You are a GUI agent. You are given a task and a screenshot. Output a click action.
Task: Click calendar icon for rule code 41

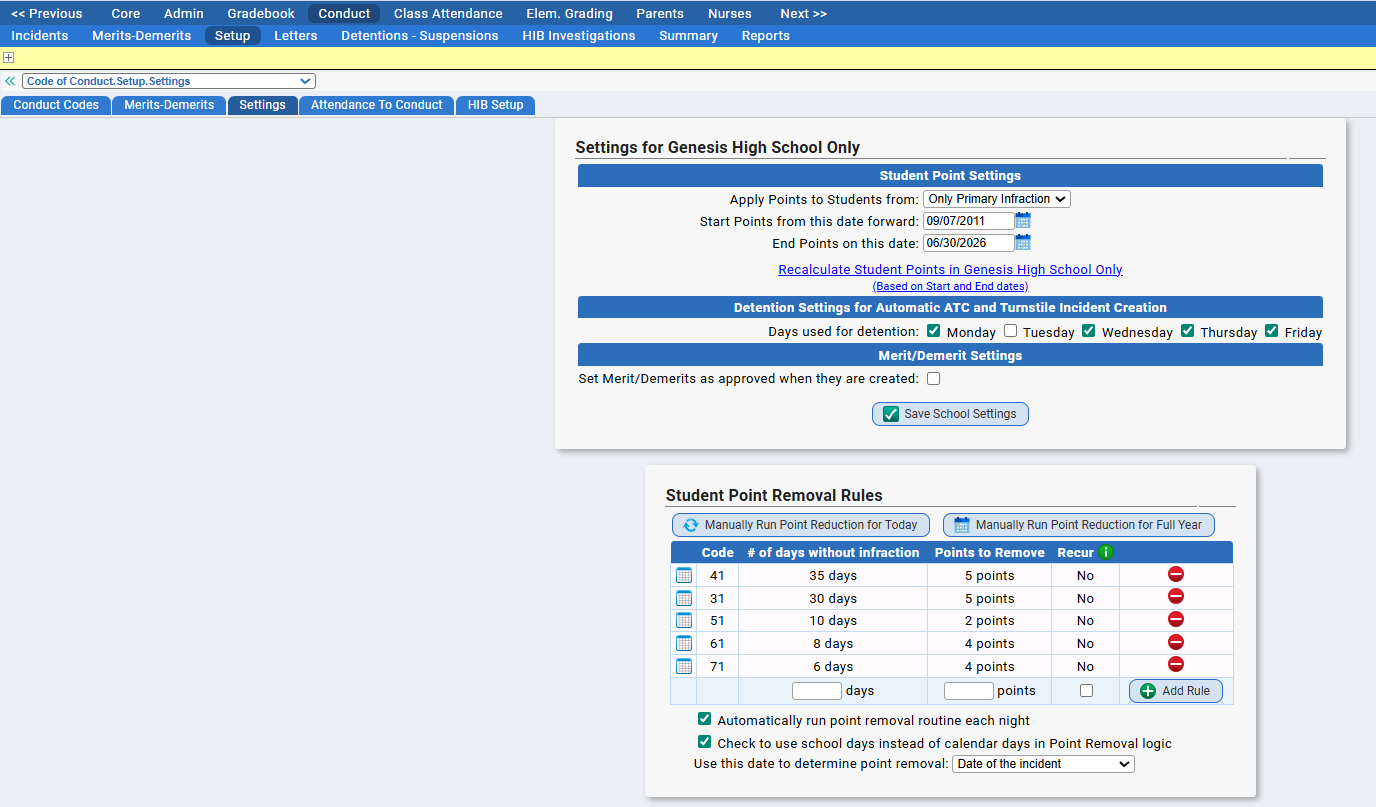click(x=684, y=575)
